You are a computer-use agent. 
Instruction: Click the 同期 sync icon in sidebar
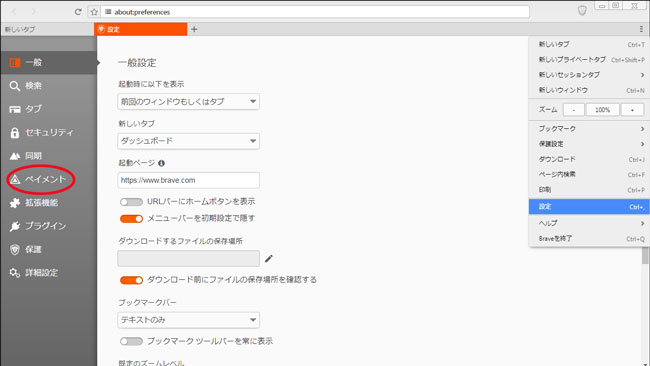point(15,156)
